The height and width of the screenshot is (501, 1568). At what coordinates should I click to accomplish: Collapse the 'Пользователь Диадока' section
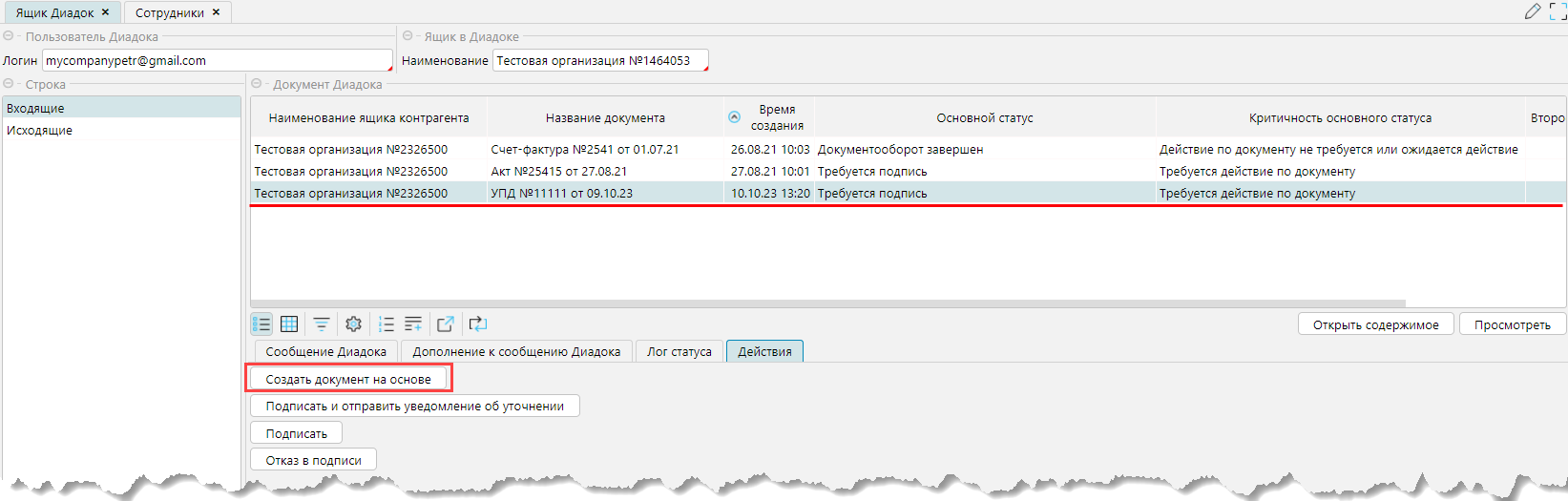click(x=9, y=36)
